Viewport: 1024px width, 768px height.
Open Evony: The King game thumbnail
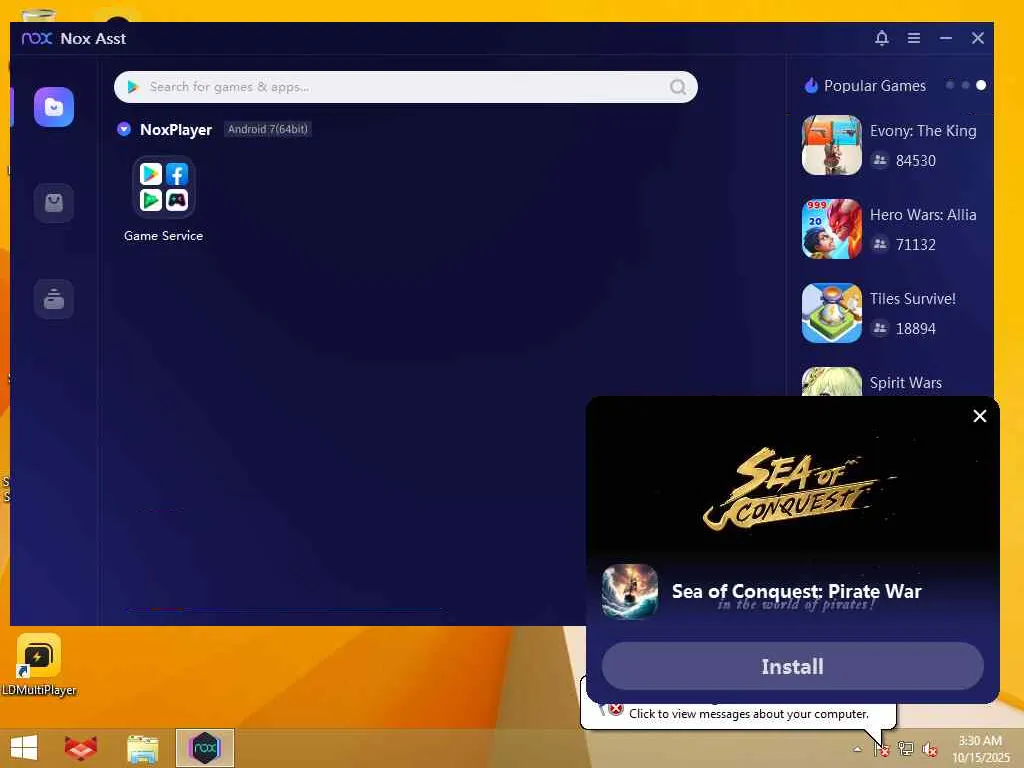831,145
